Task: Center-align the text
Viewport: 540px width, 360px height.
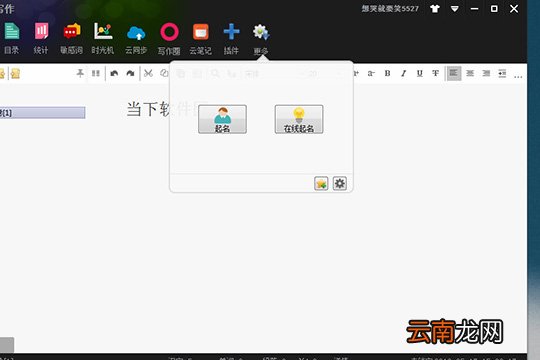Action: tap(470, 73)
